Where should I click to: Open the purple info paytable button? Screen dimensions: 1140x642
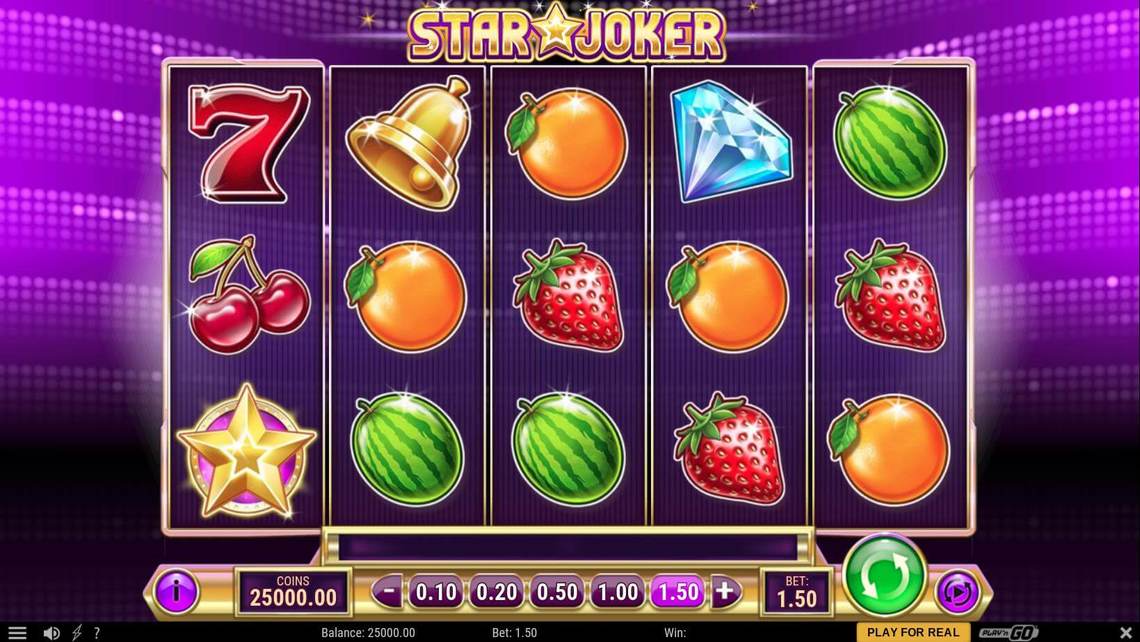pos(176,590)
